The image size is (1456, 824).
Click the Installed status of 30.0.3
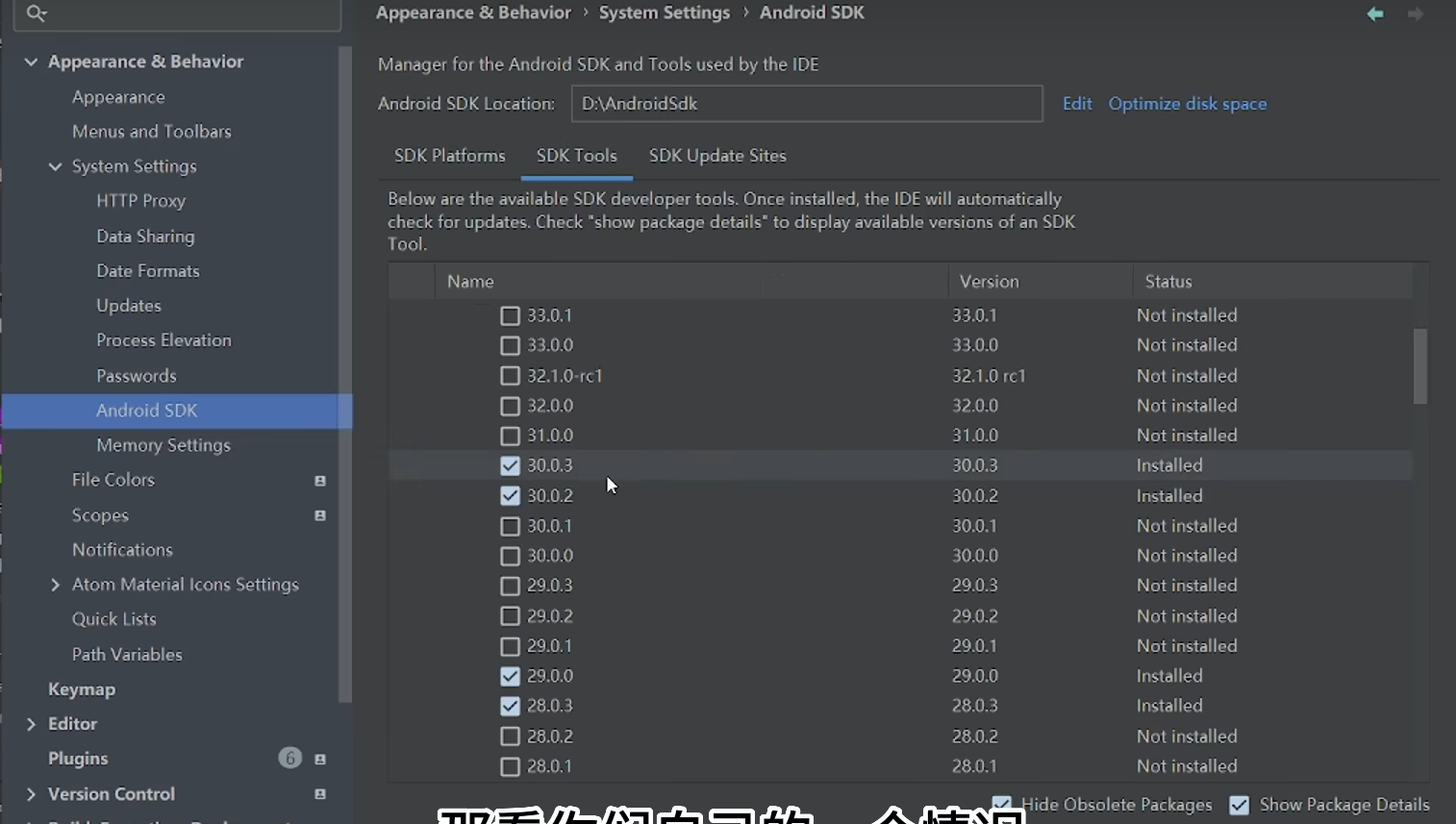[1169, 465]
